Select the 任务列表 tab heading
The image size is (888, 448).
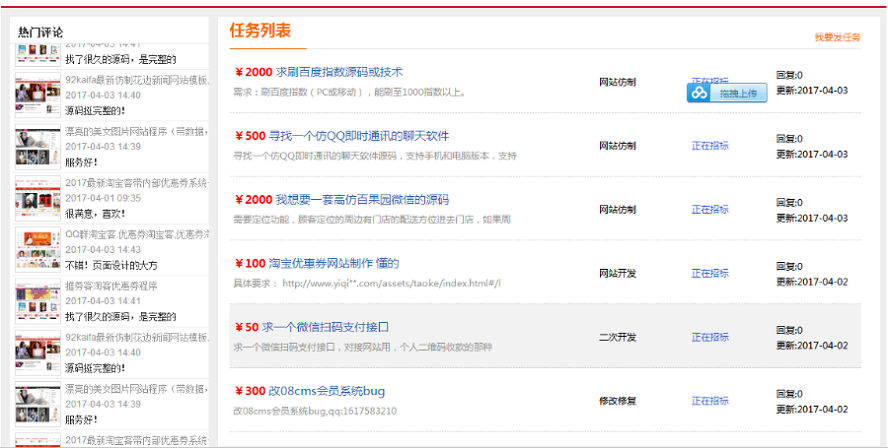coord(260,31)
